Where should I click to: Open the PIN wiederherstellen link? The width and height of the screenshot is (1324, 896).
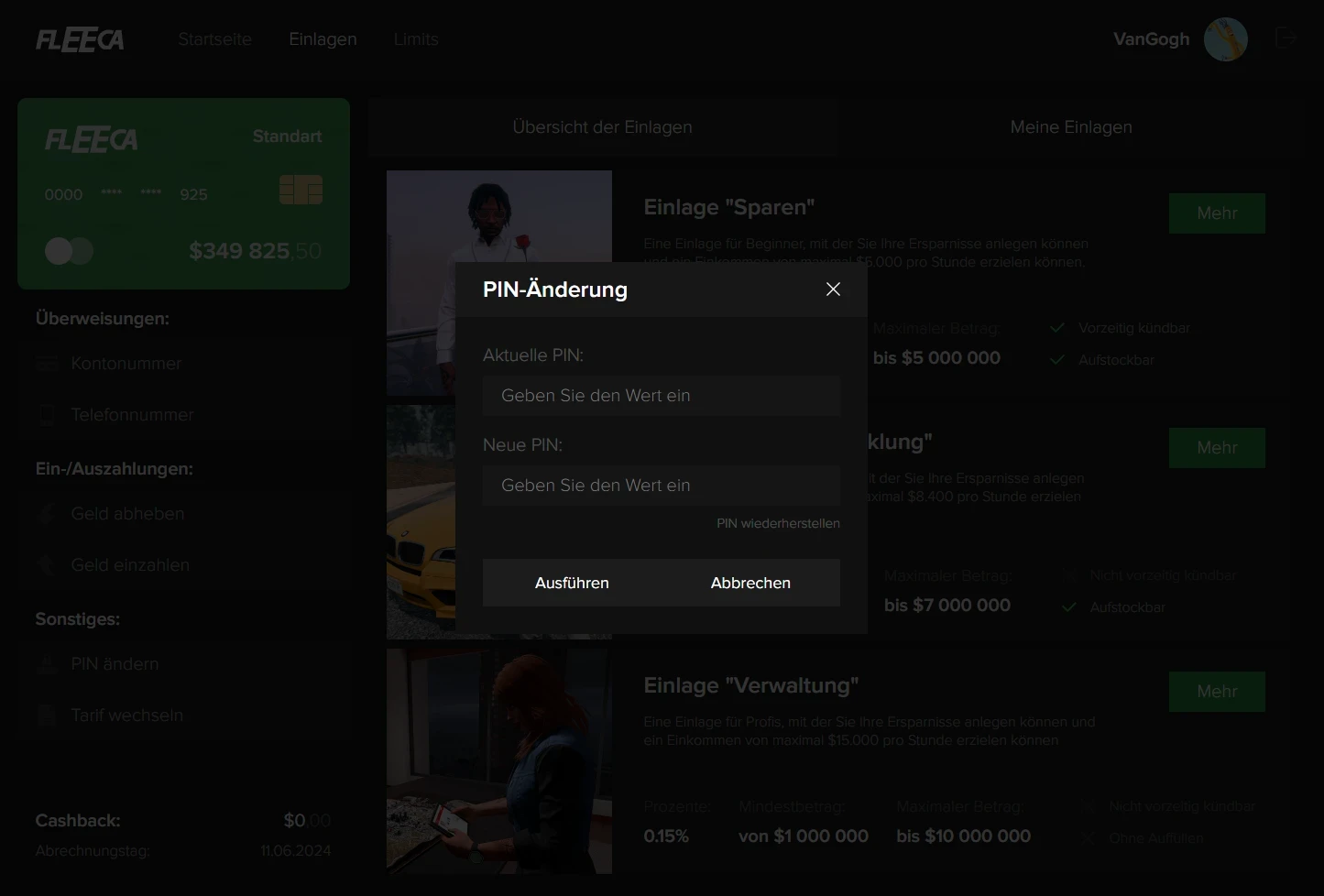tap(778, 523)
